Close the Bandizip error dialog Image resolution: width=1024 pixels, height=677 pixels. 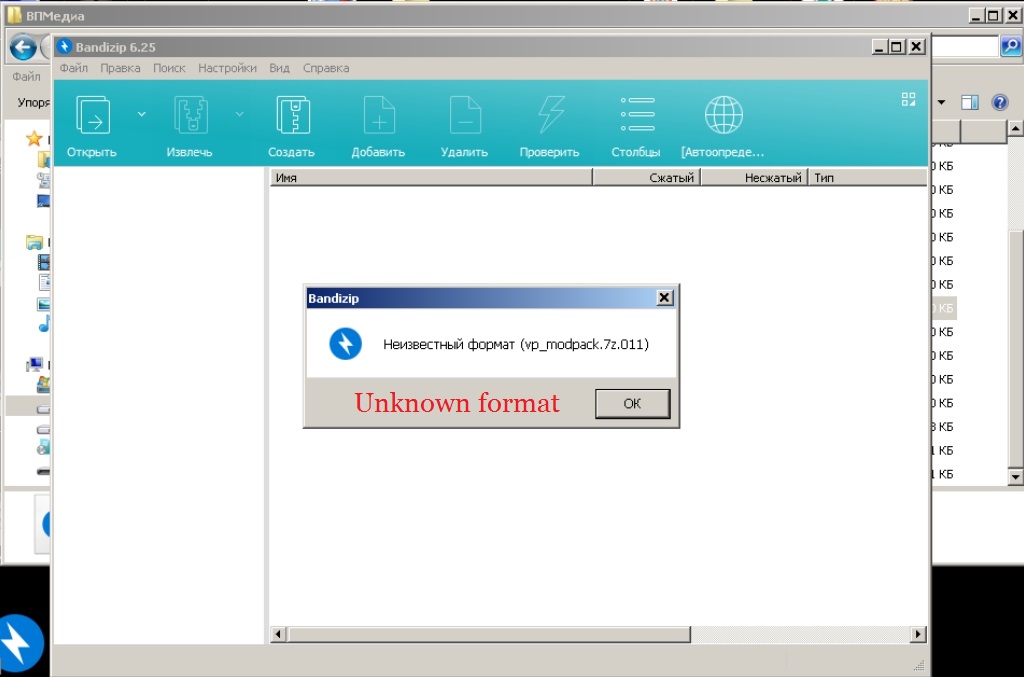click(x=664, y=298)
